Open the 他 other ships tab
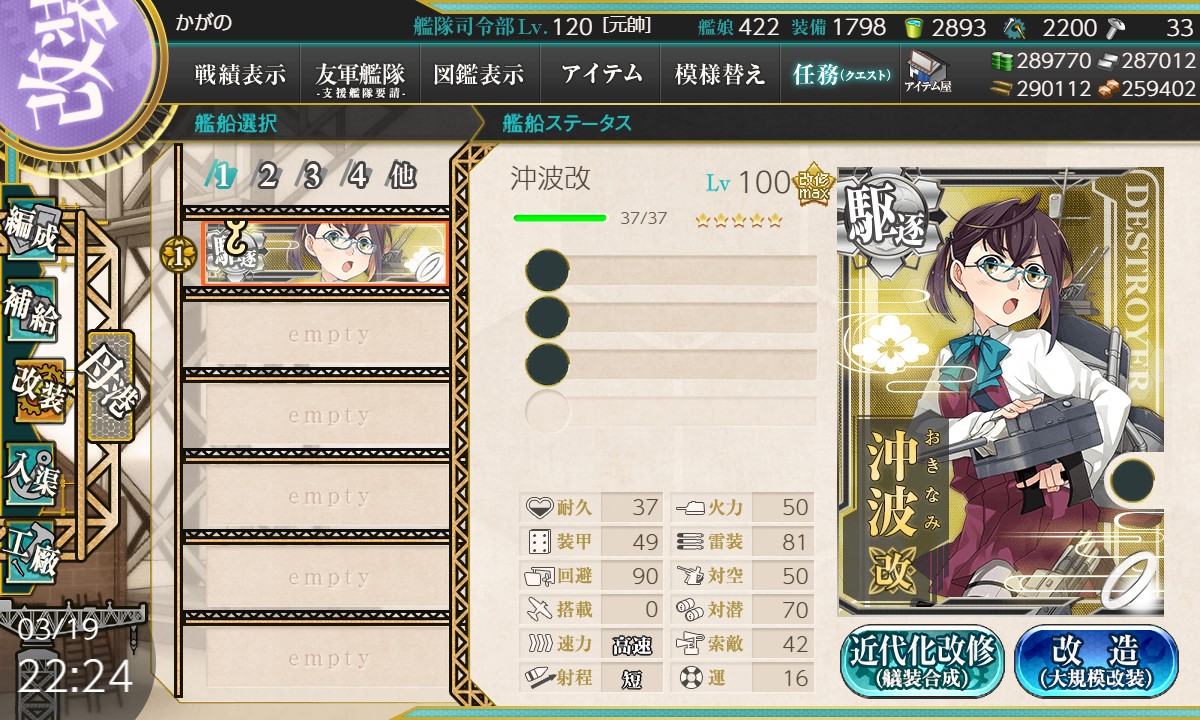The image size is (1200, 720). pyautogui.click(x=402, y=176)
